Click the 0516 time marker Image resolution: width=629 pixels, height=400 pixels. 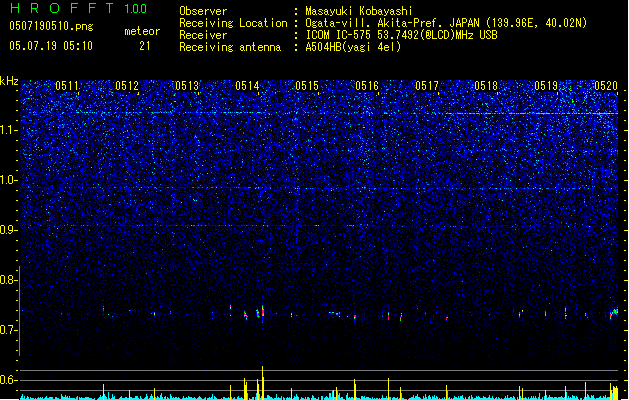point(367,86)
